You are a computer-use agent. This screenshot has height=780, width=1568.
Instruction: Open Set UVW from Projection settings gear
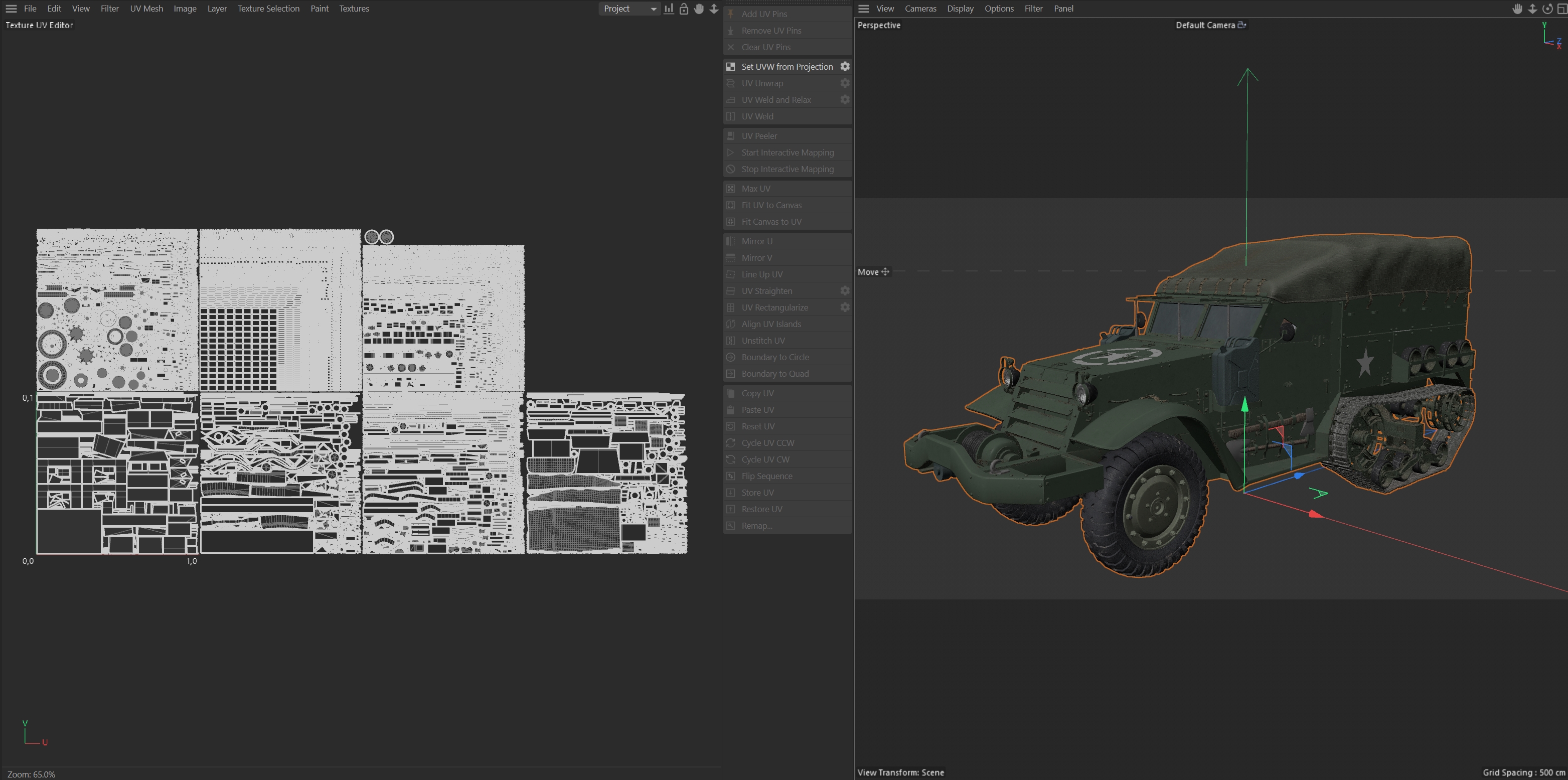pyautogui.click(x=845, y=66)
